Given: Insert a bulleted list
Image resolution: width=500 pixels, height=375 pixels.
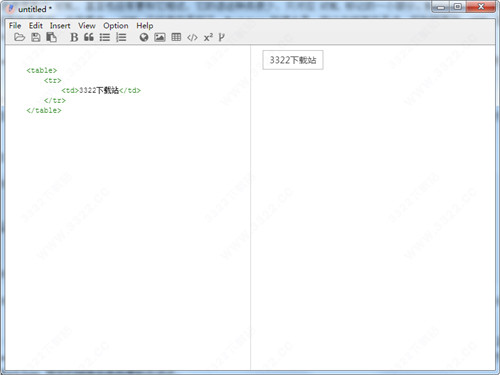Looking at the screenshot, I should point(105,37).
